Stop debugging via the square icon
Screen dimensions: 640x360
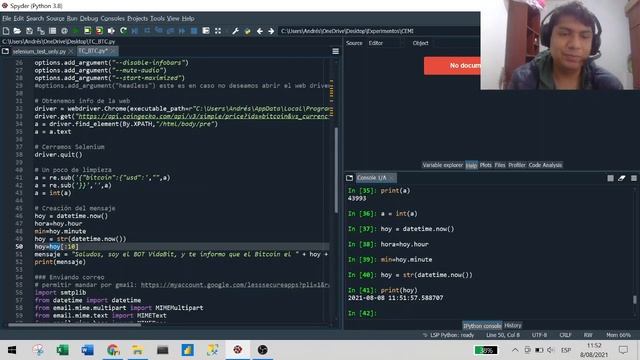tap(194, 31)
